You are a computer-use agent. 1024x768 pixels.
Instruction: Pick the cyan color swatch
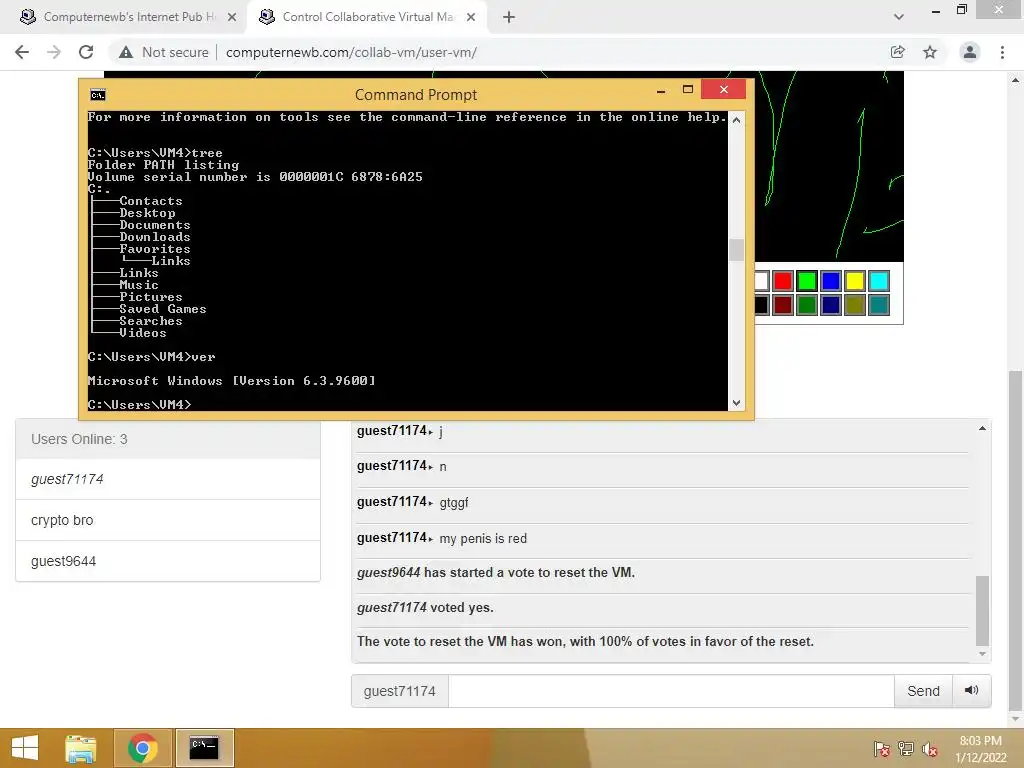tap(879, 281)
